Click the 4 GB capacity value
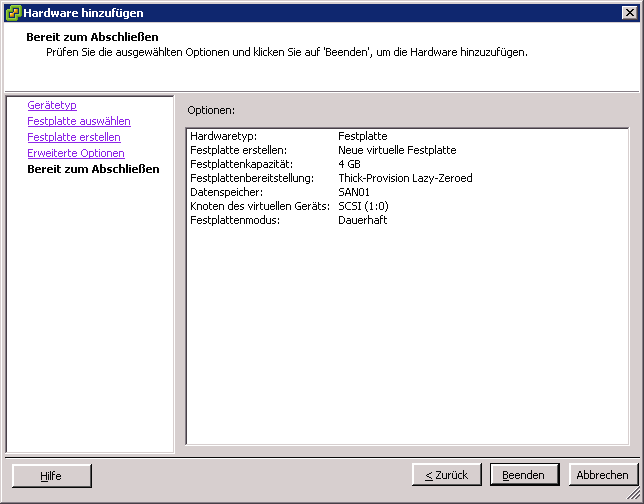 pyautogui.click(x=349, y=164)
